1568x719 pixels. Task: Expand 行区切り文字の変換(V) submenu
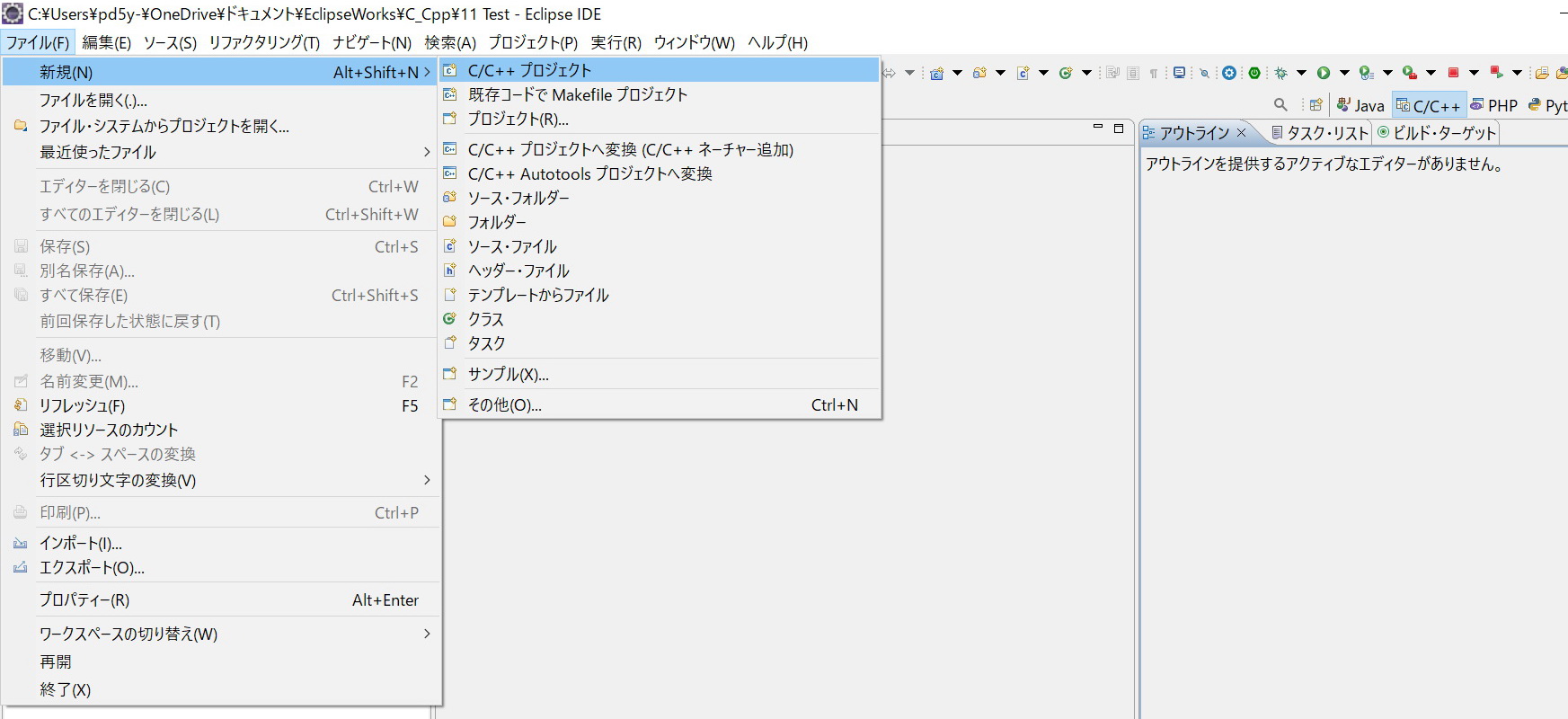(222, 480)
